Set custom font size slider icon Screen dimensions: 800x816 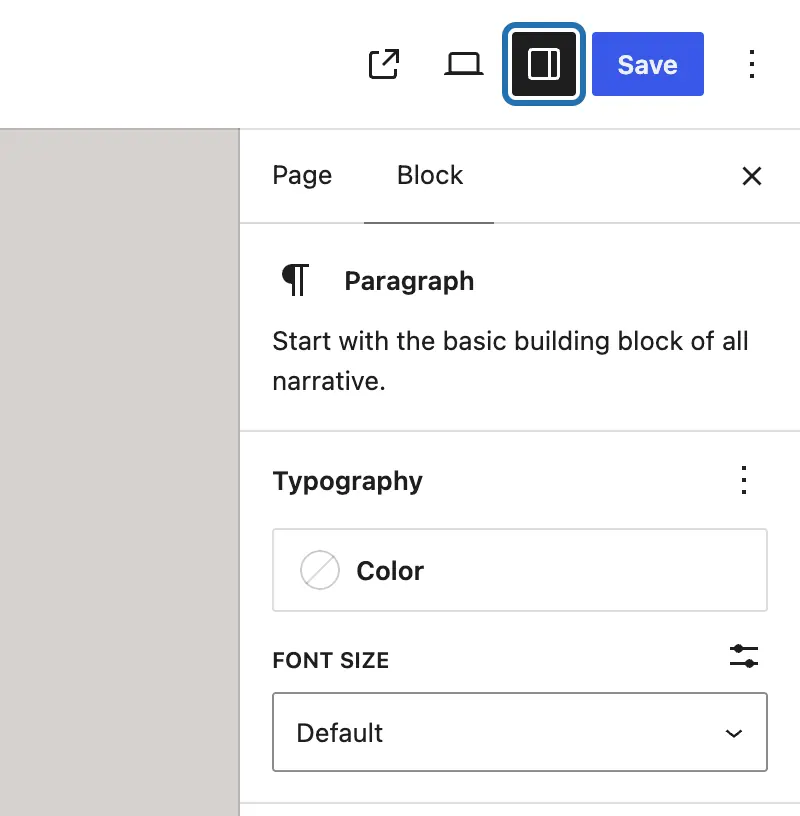[744, 656]
